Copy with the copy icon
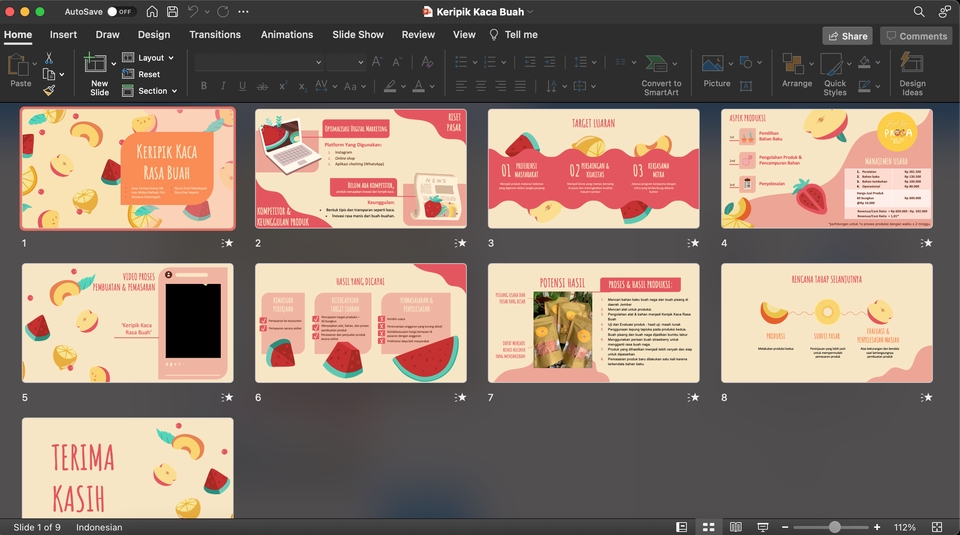Image resolution: width=960 pixels, height=535 pixels. click(48, 74)
